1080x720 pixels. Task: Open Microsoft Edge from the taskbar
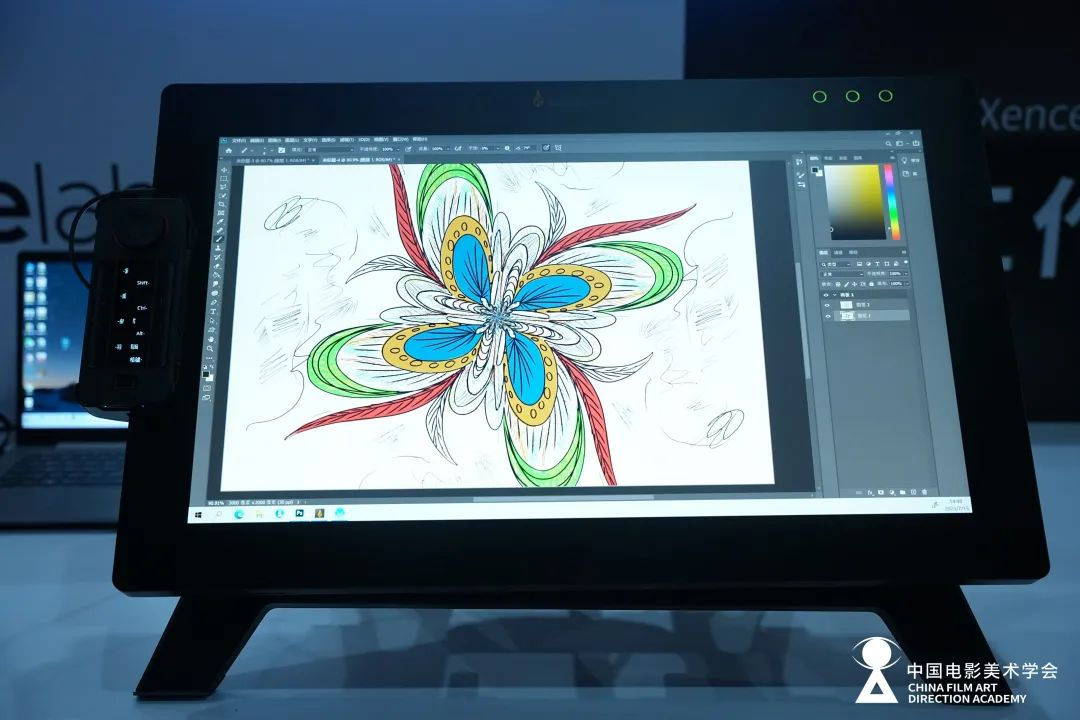(239, 514)
